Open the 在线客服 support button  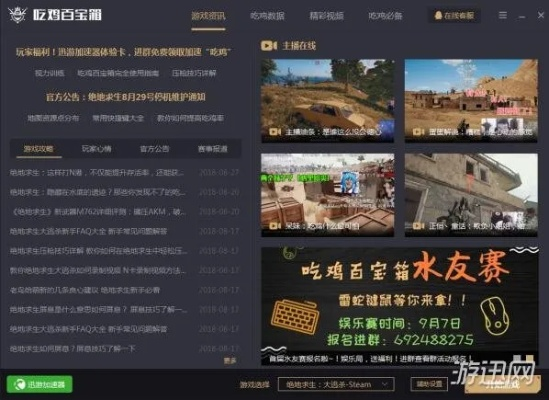point(454,15)
